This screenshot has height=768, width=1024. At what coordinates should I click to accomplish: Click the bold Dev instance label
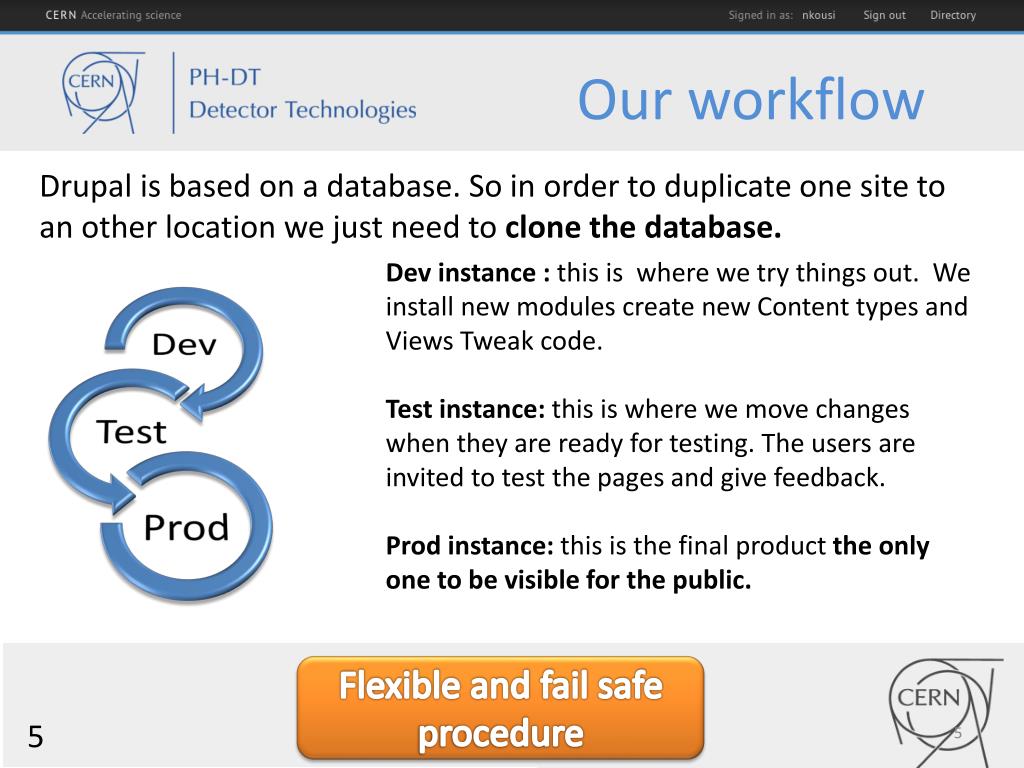[x=468, y=273]
